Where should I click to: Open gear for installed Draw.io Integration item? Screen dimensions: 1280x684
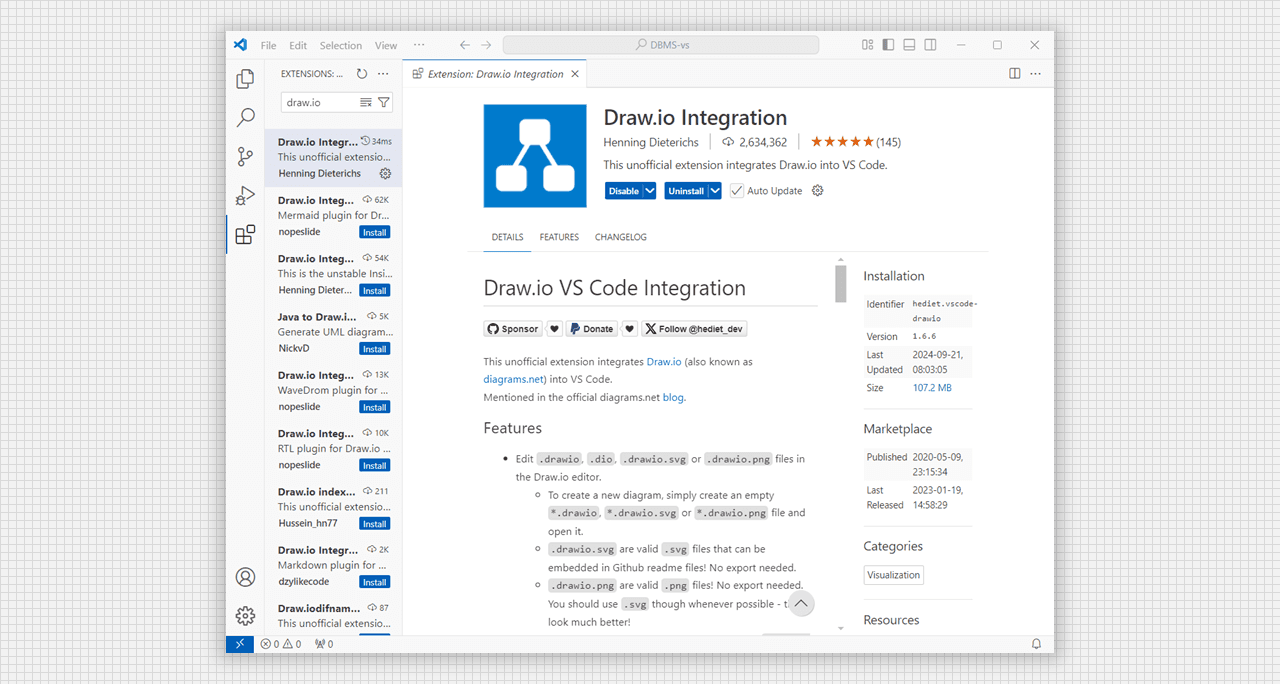click(x=385, y=173)
